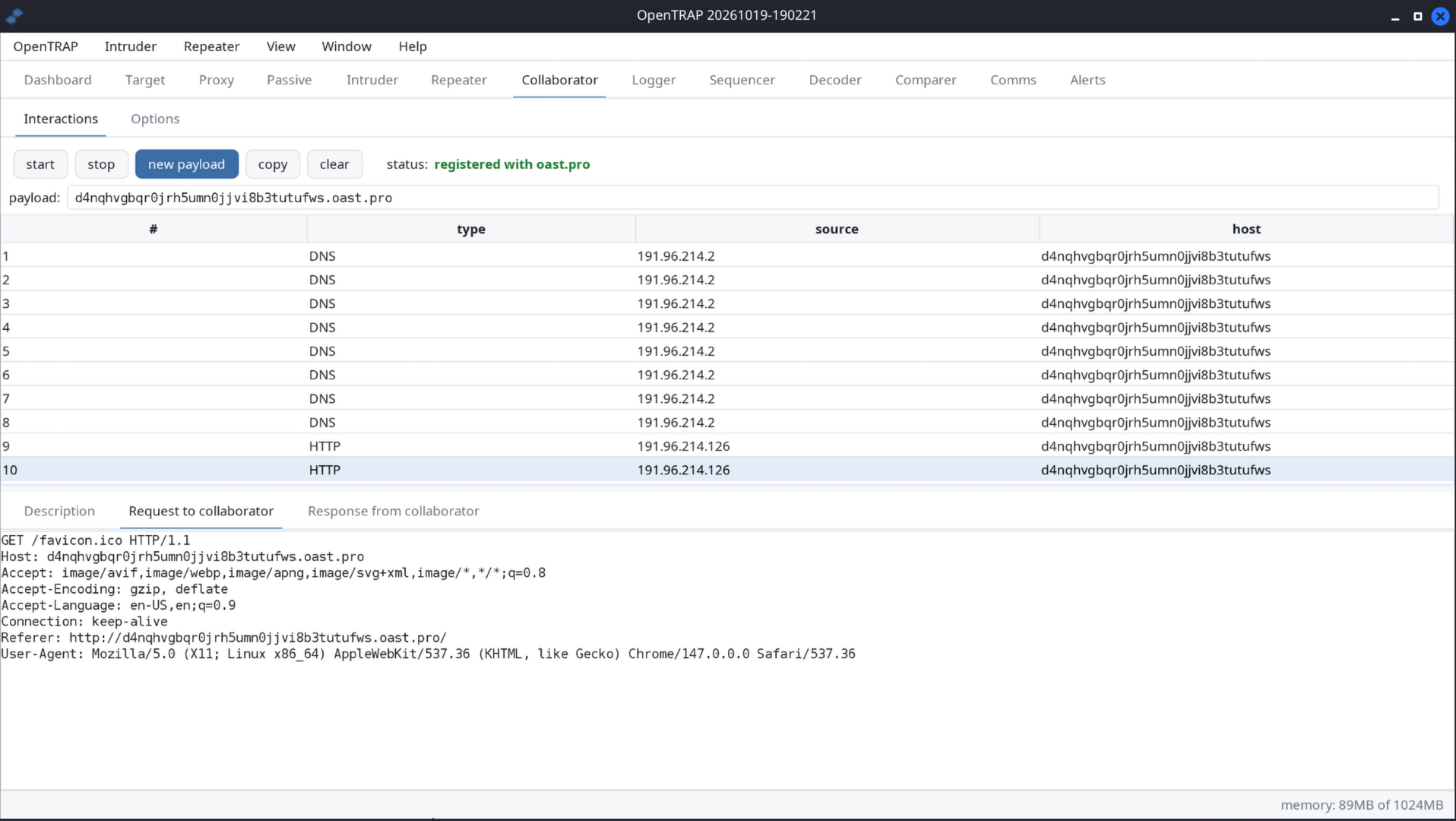Click the memory usage status text

(x=1362, y=805)
